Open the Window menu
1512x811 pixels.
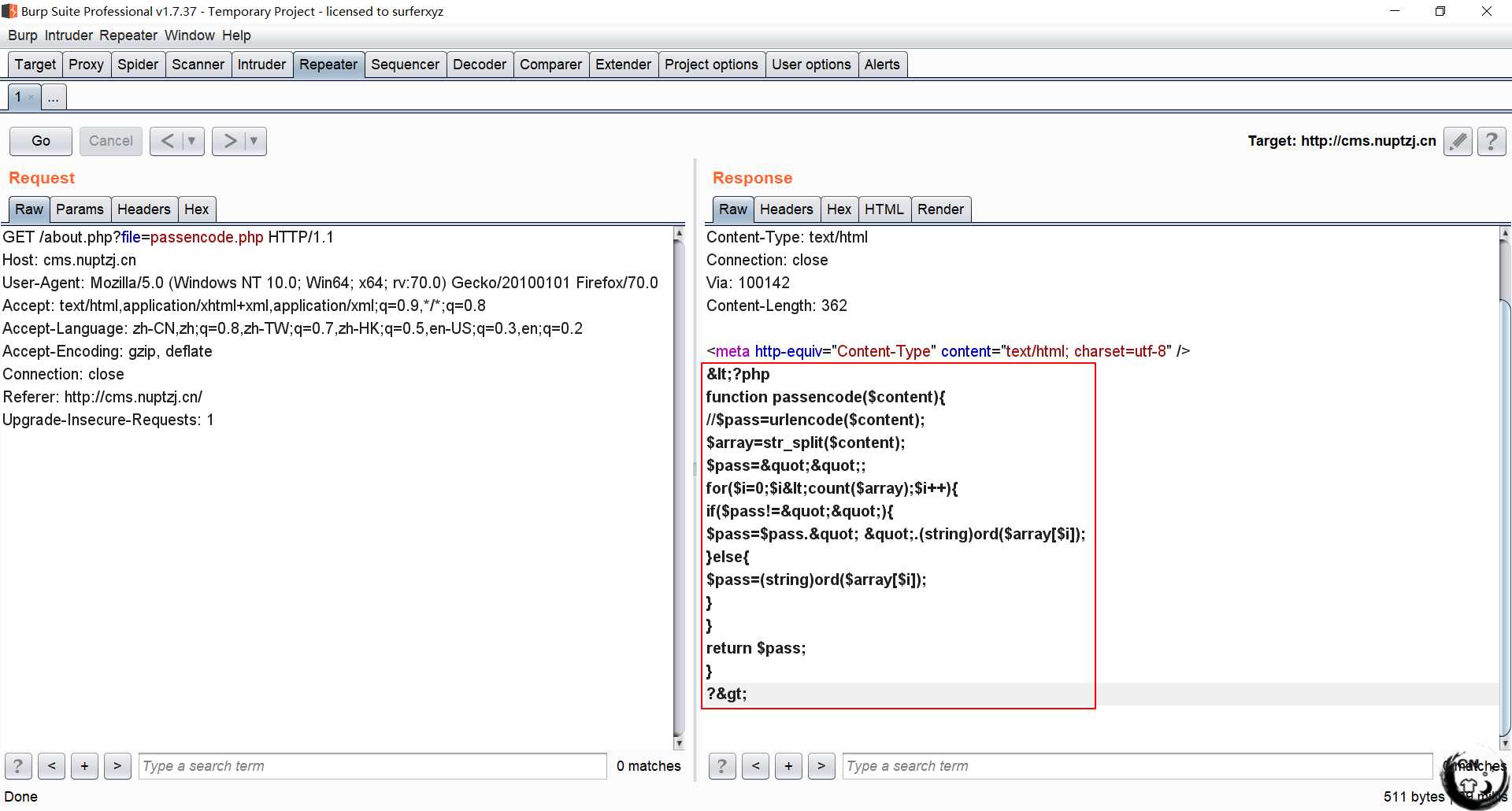pyautogui.click(x=190, y=35)
